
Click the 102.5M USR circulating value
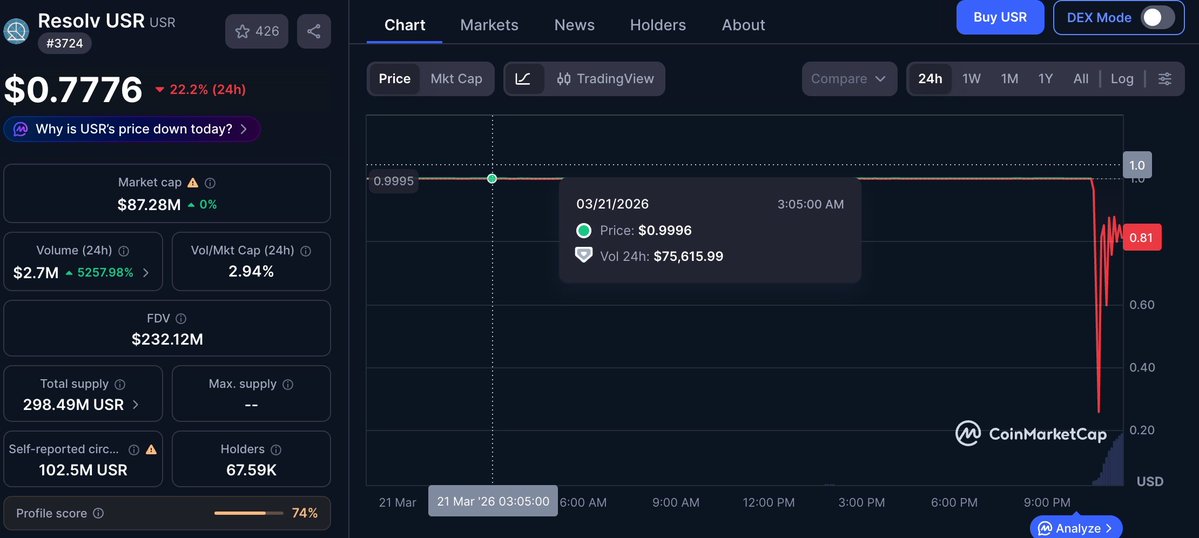[83, 470]
